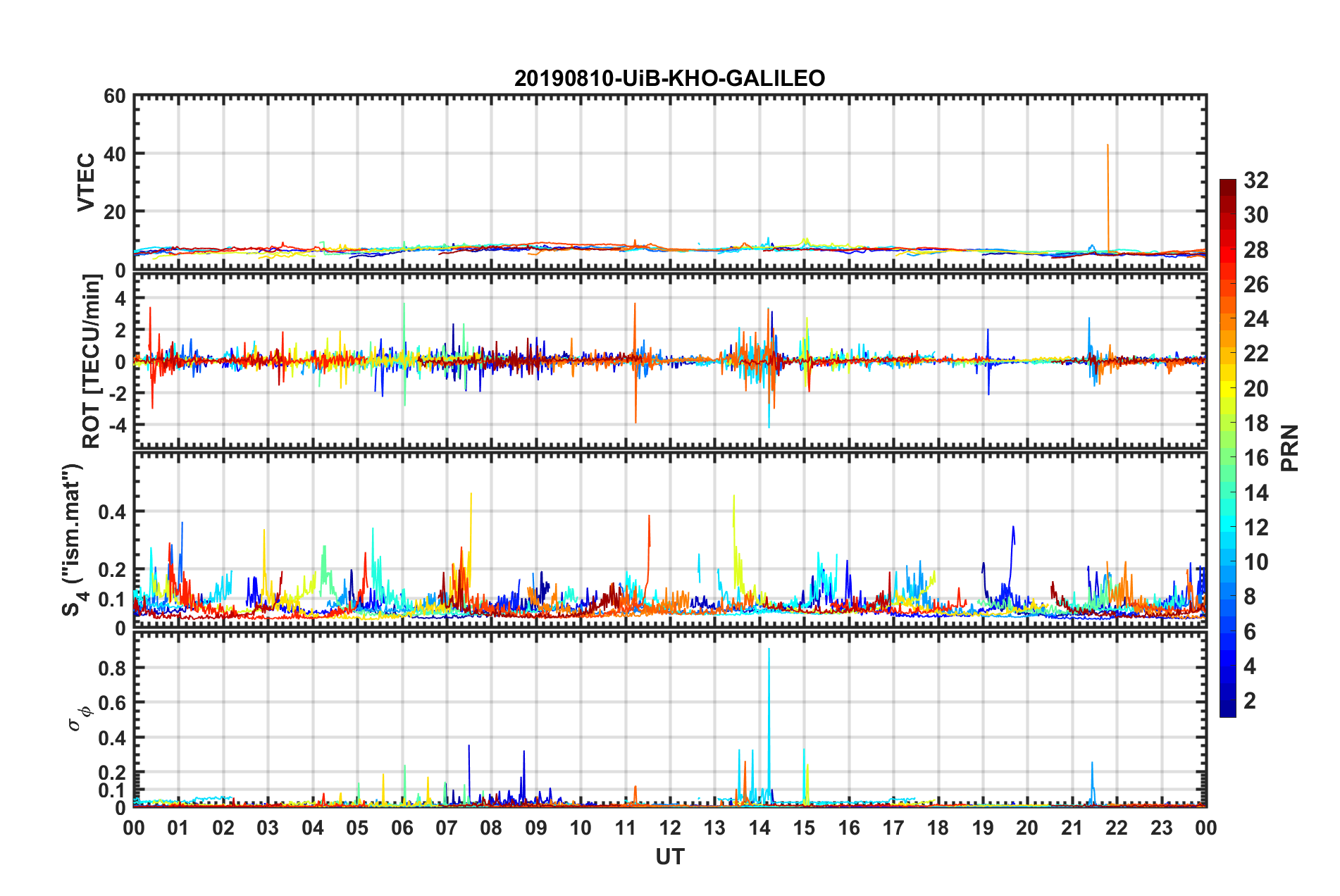Click the 0.8 tick on the sigma-phi axis

pos(112,668)
